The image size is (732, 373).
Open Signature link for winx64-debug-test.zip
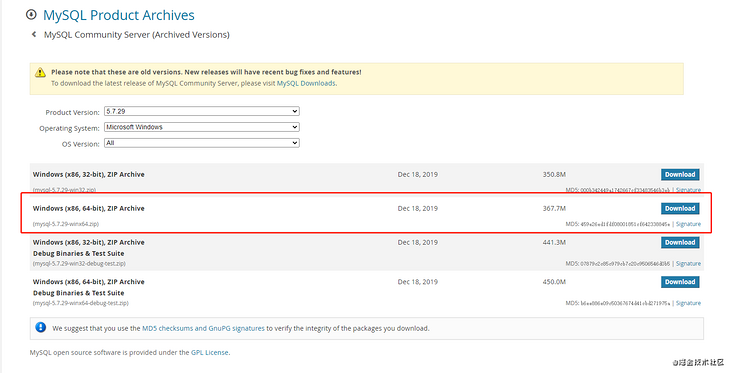coord(688,303)
